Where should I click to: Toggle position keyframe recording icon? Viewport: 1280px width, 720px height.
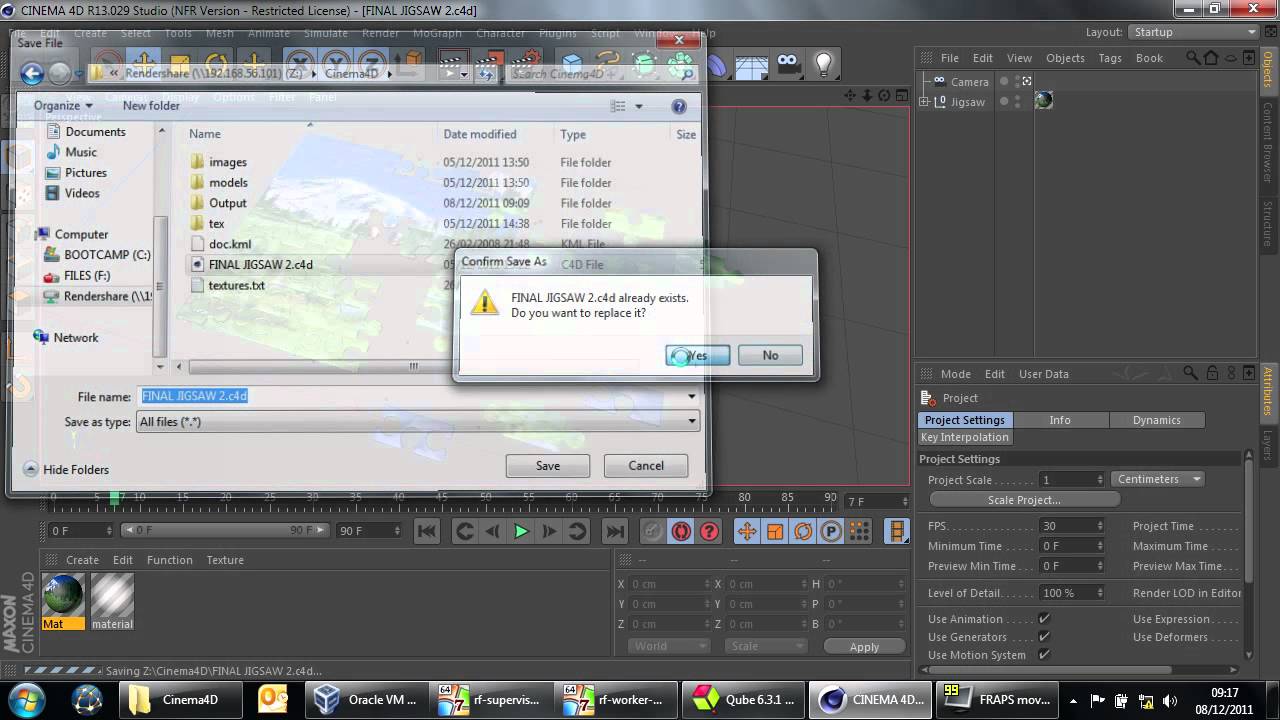click(x=747, y=532)
